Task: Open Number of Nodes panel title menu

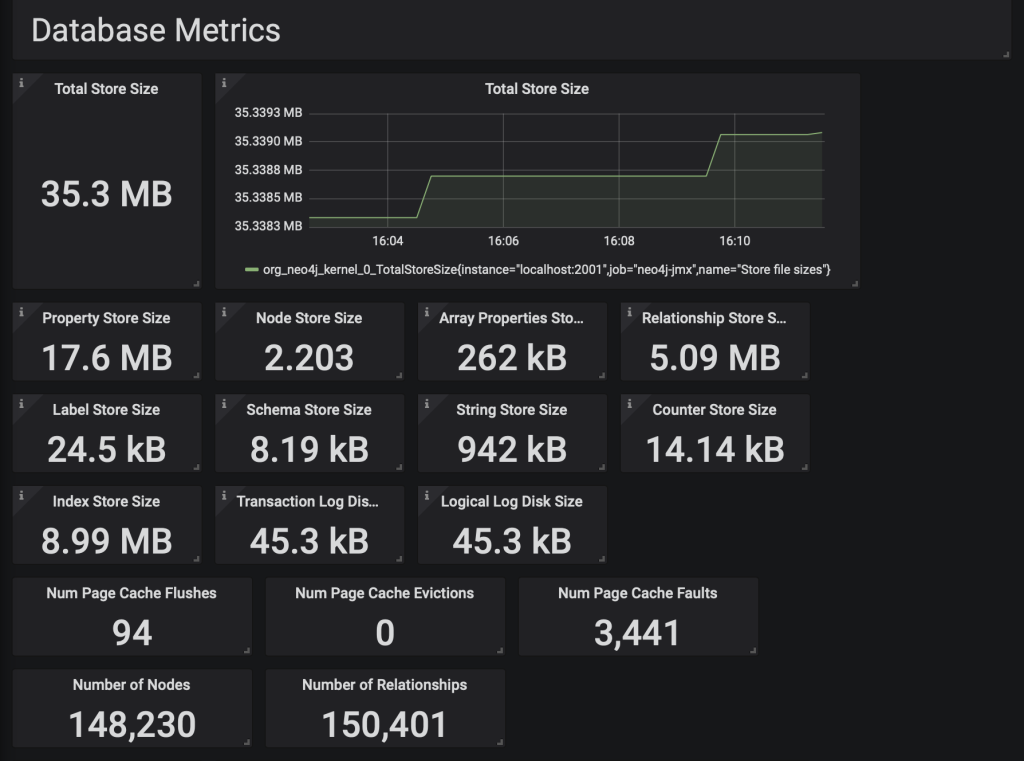Action: point(131,685)
